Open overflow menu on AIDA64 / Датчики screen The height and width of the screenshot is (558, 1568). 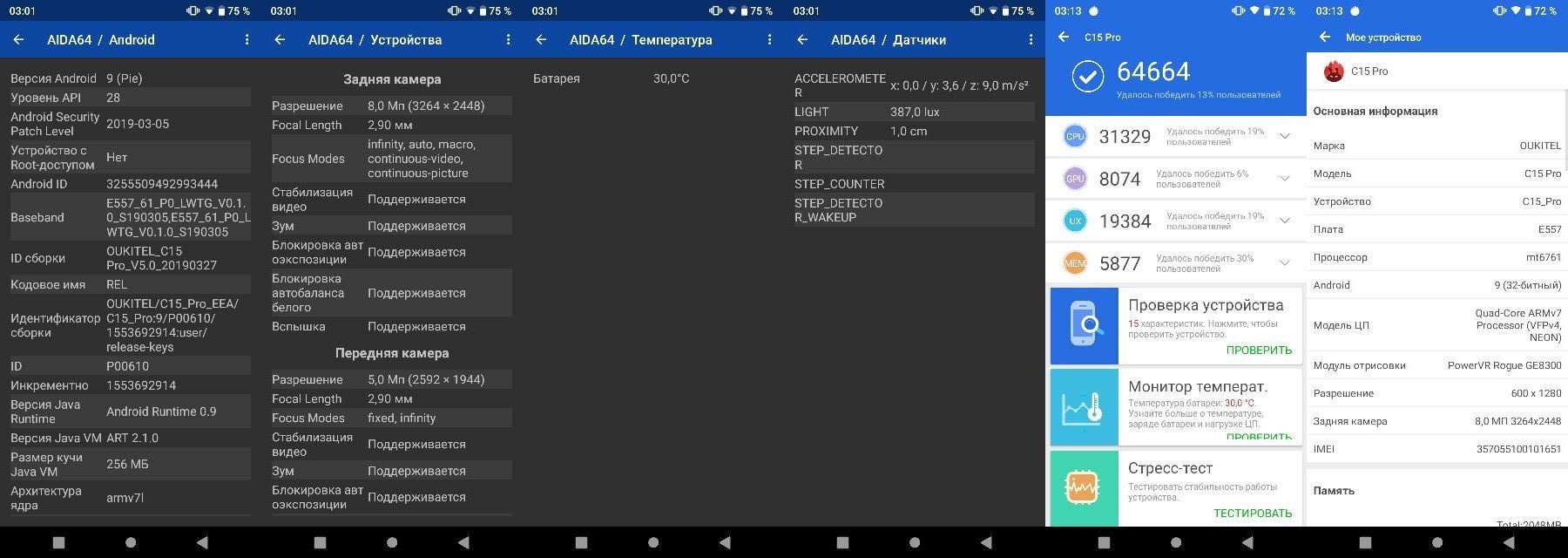[x=1031, y=39]
